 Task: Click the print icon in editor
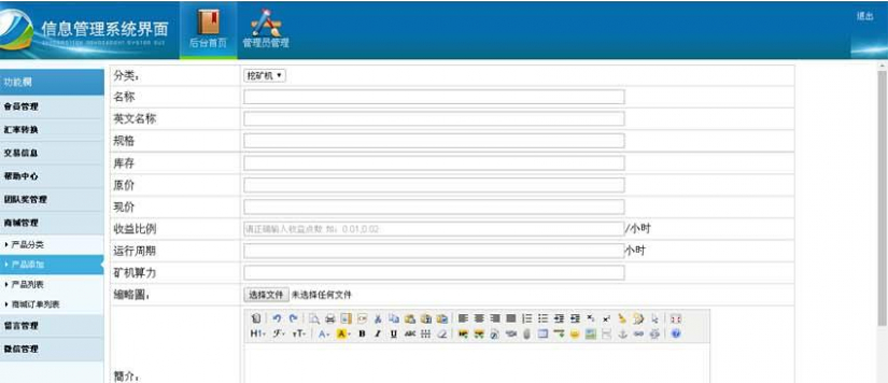pyautogui.click(x=330, y=319)
